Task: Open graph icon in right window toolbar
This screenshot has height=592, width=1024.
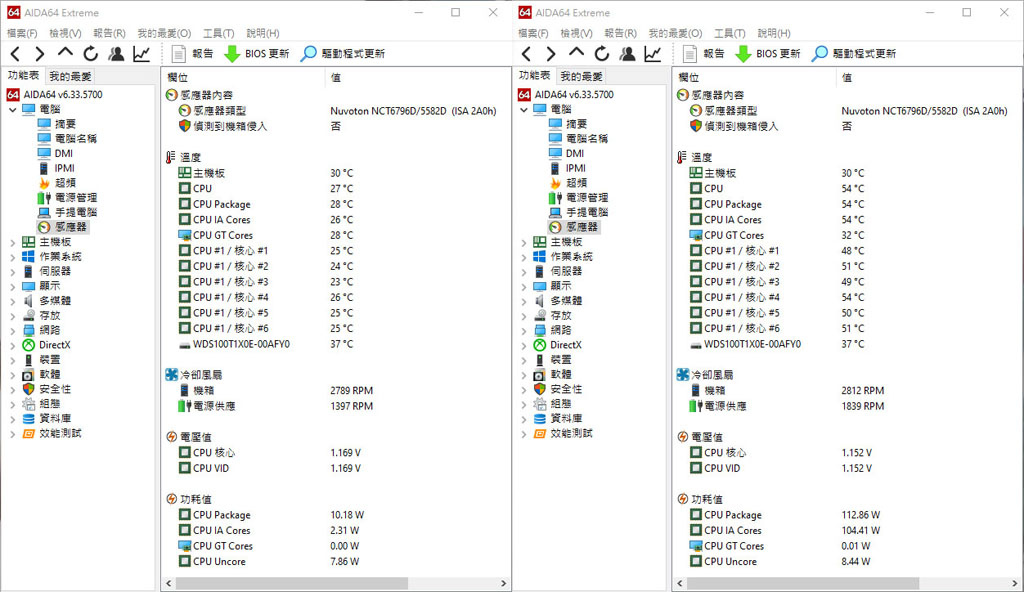Action: [653, 54]
